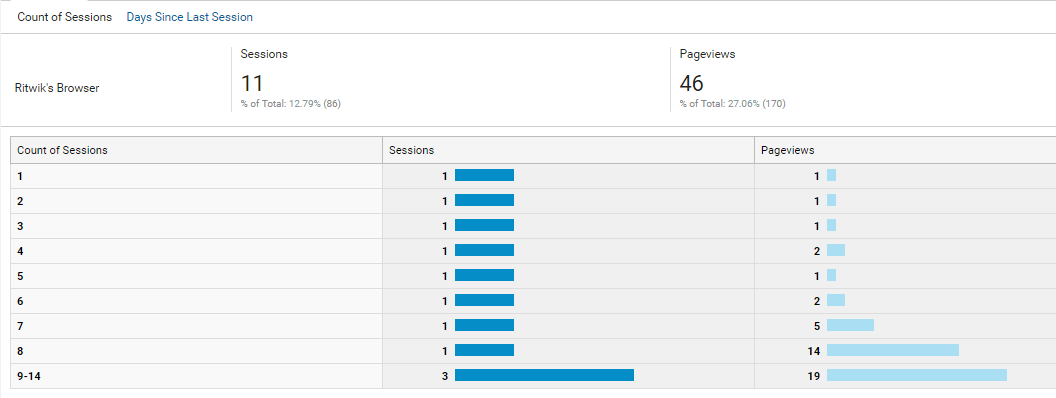Select the row with session count 1
Viewport: 1056px width, 398px height.
[x=533, y=176]
